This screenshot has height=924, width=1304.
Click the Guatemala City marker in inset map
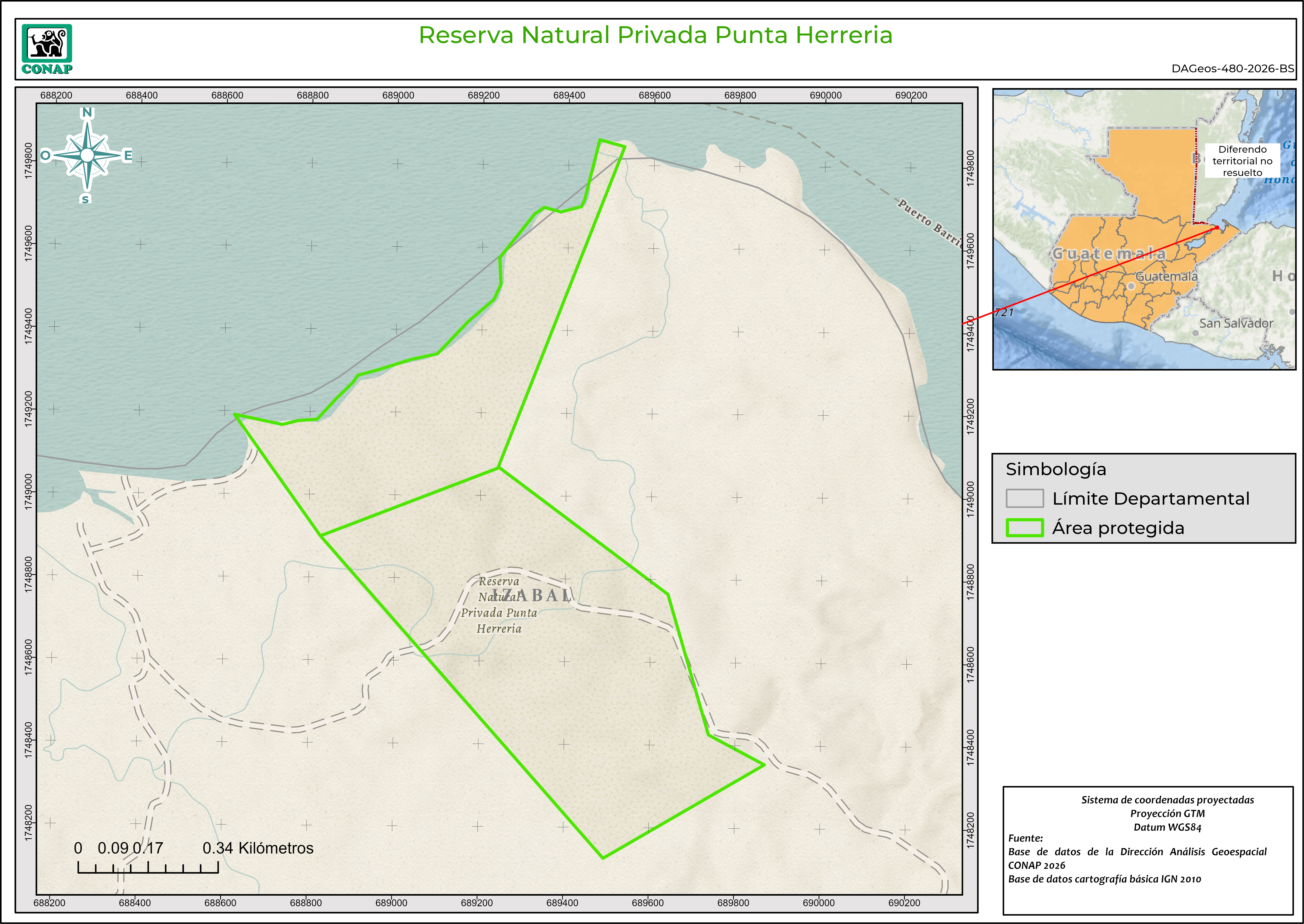tap(1131, 286)
